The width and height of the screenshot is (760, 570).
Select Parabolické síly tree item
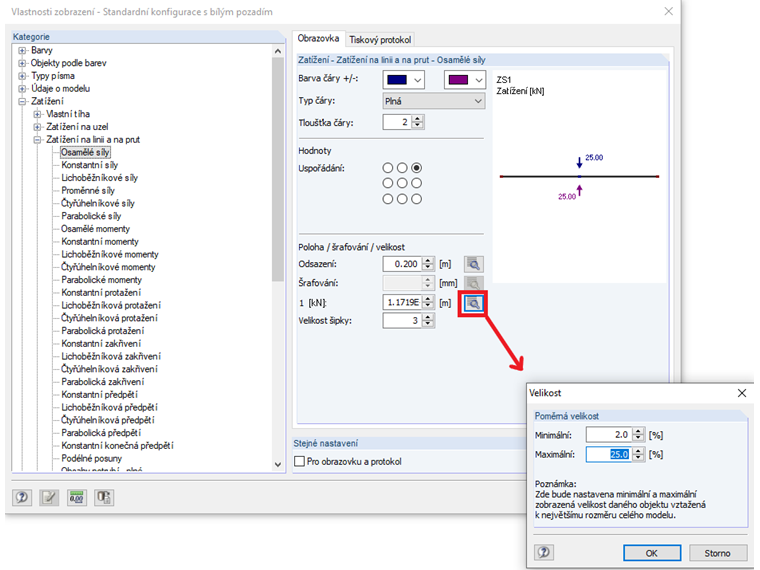pos(91,216)
